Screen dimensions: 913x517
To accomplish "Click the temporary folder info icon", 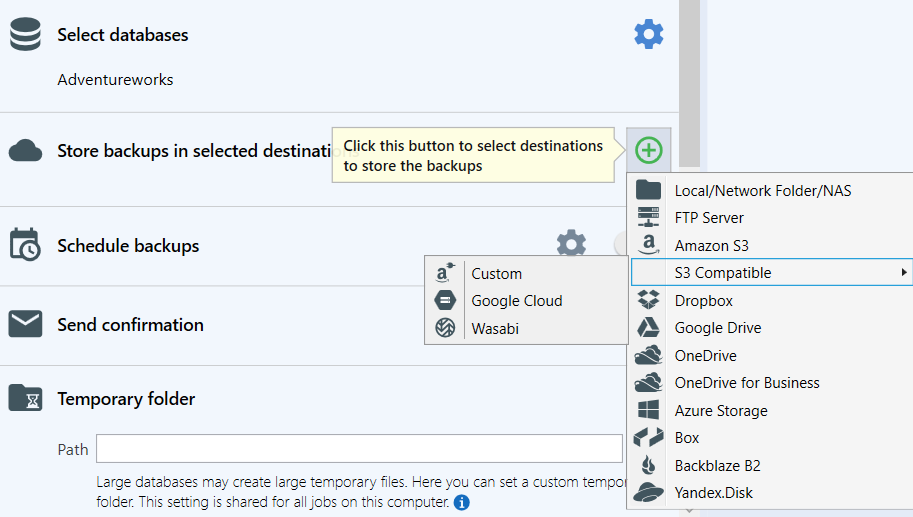I will point(461,502).
